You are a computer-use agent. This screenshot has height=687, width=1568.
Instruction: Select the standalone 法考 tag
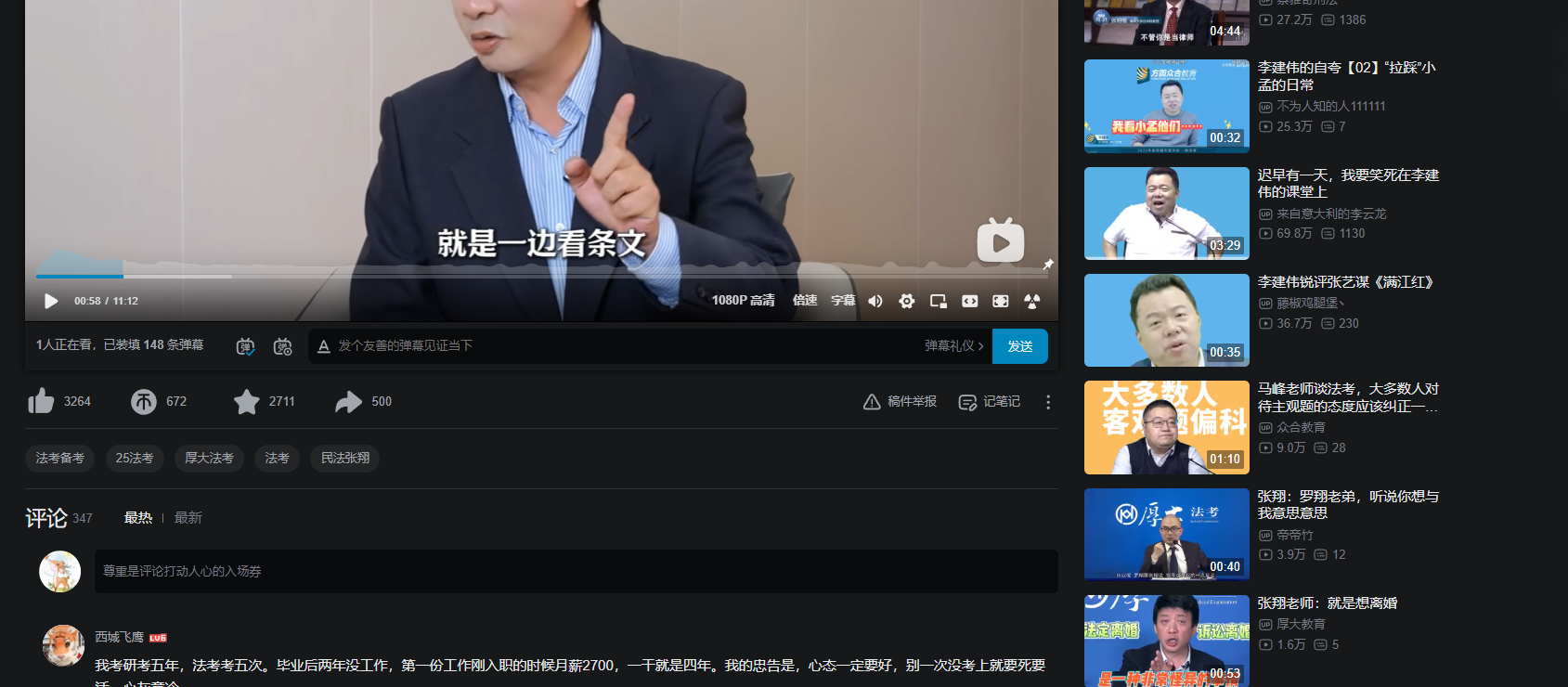coord(277,458)
